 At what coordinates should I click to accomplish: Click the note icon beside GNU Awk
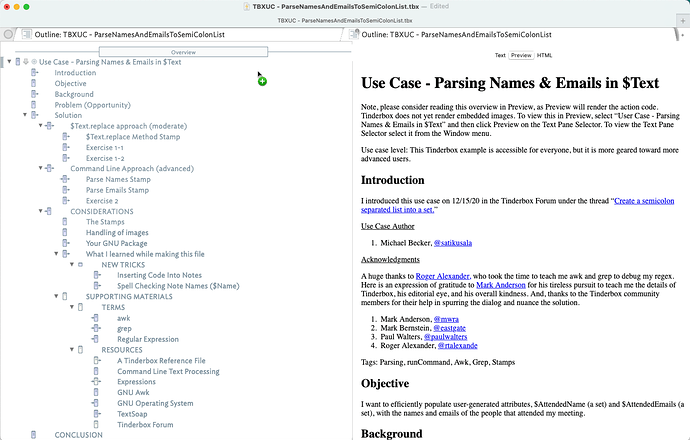[x=96, y=392]
